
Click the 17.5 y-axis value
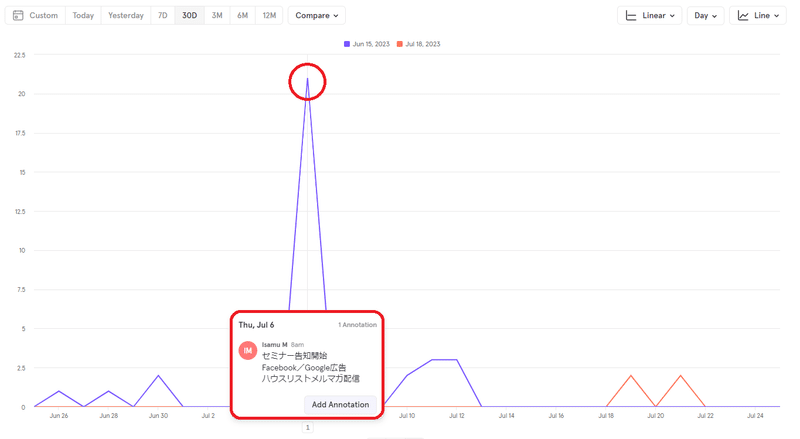coord(20,133)
